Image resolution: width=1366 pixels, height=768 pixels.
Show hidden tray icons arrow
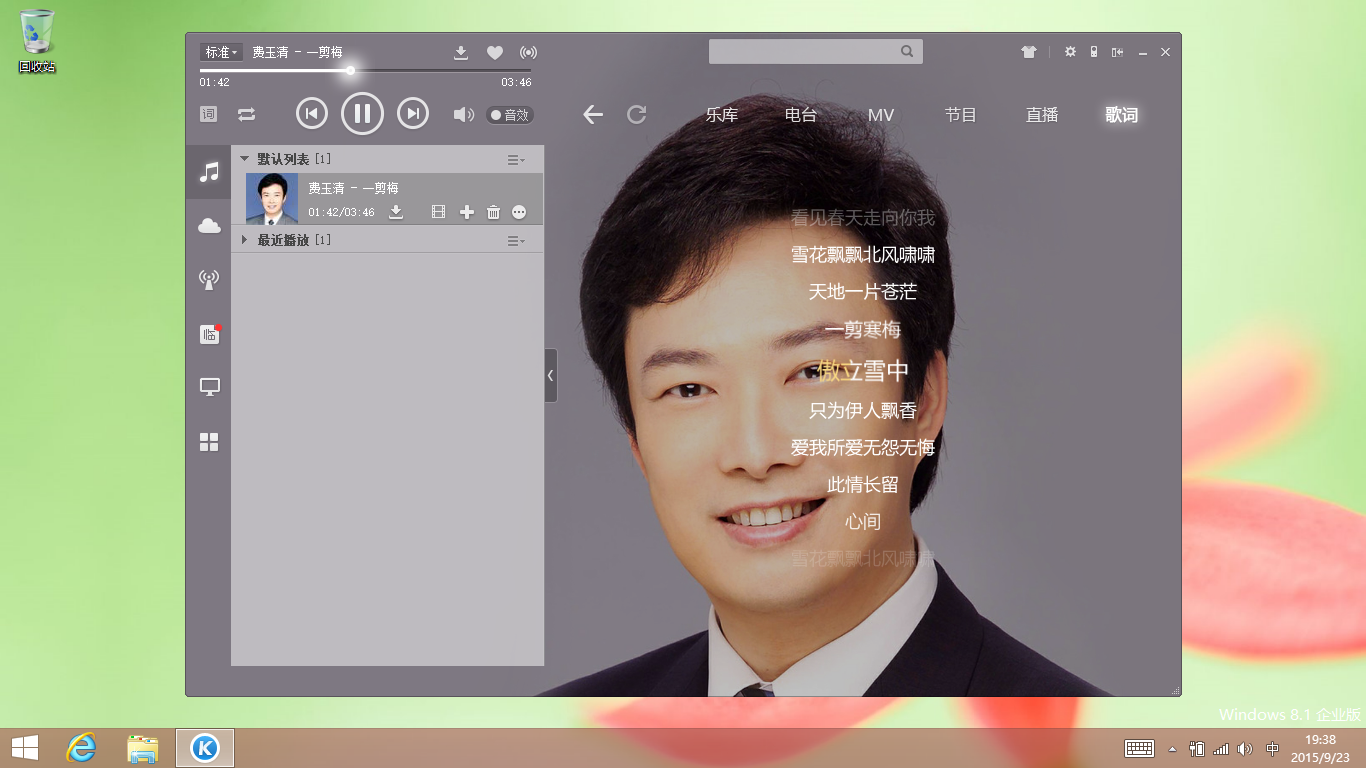point(1173,748)
